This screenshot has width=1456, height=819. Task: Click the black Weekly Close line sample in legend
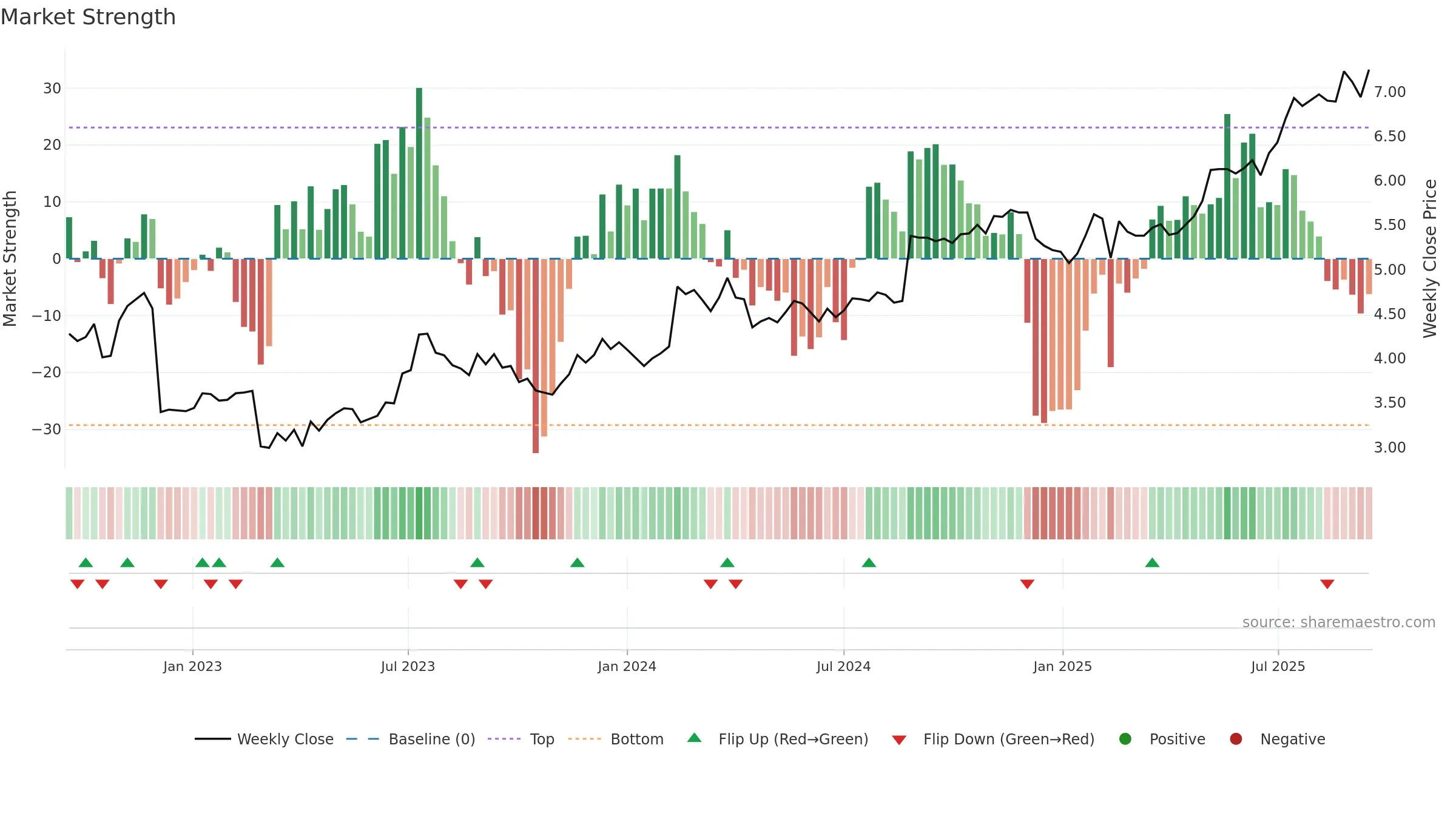213,739
